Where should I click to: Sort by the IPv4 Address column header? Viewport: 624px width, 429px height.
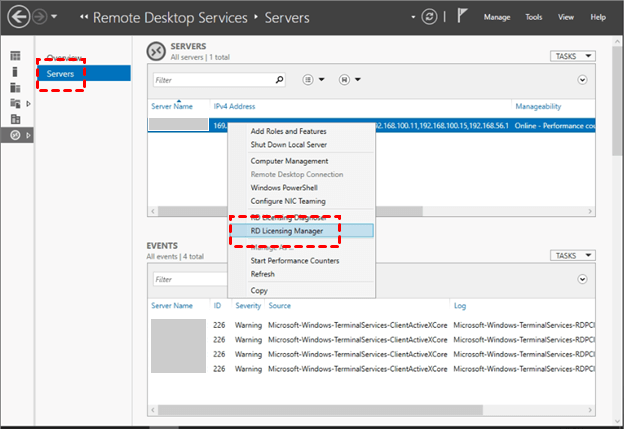tap(236, 105)
